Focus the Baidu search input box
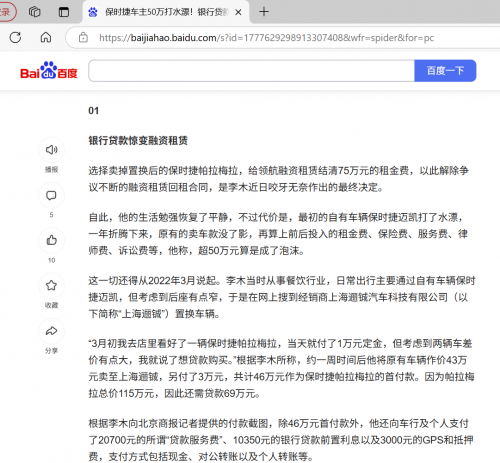 (252, 71)
